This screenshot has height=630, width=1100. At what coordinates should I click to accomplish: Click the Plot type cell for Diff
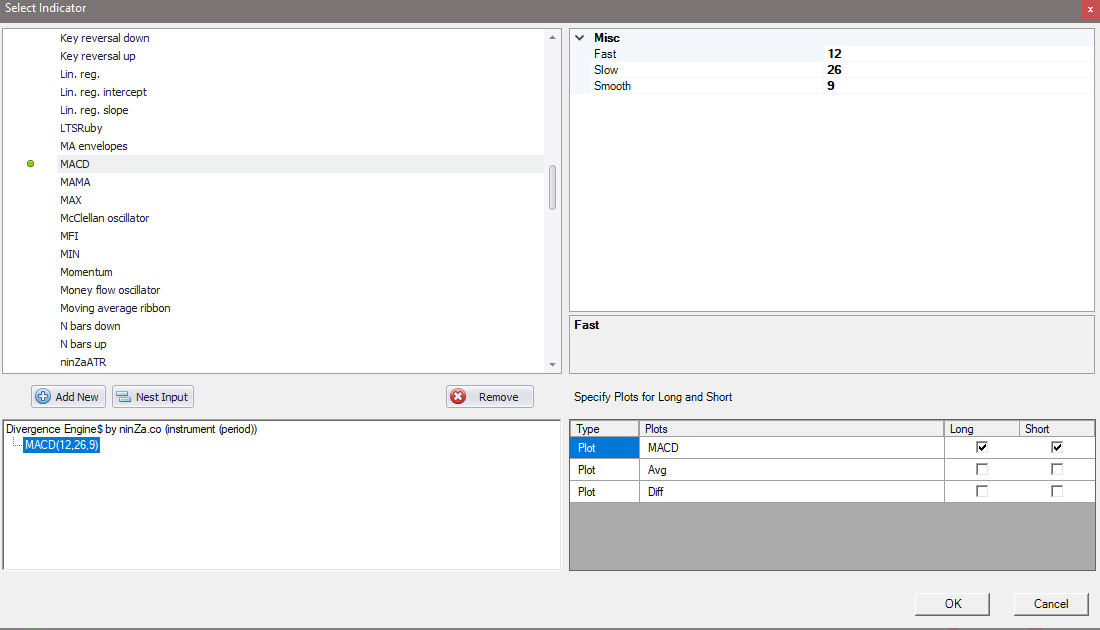tap(604, 491)
